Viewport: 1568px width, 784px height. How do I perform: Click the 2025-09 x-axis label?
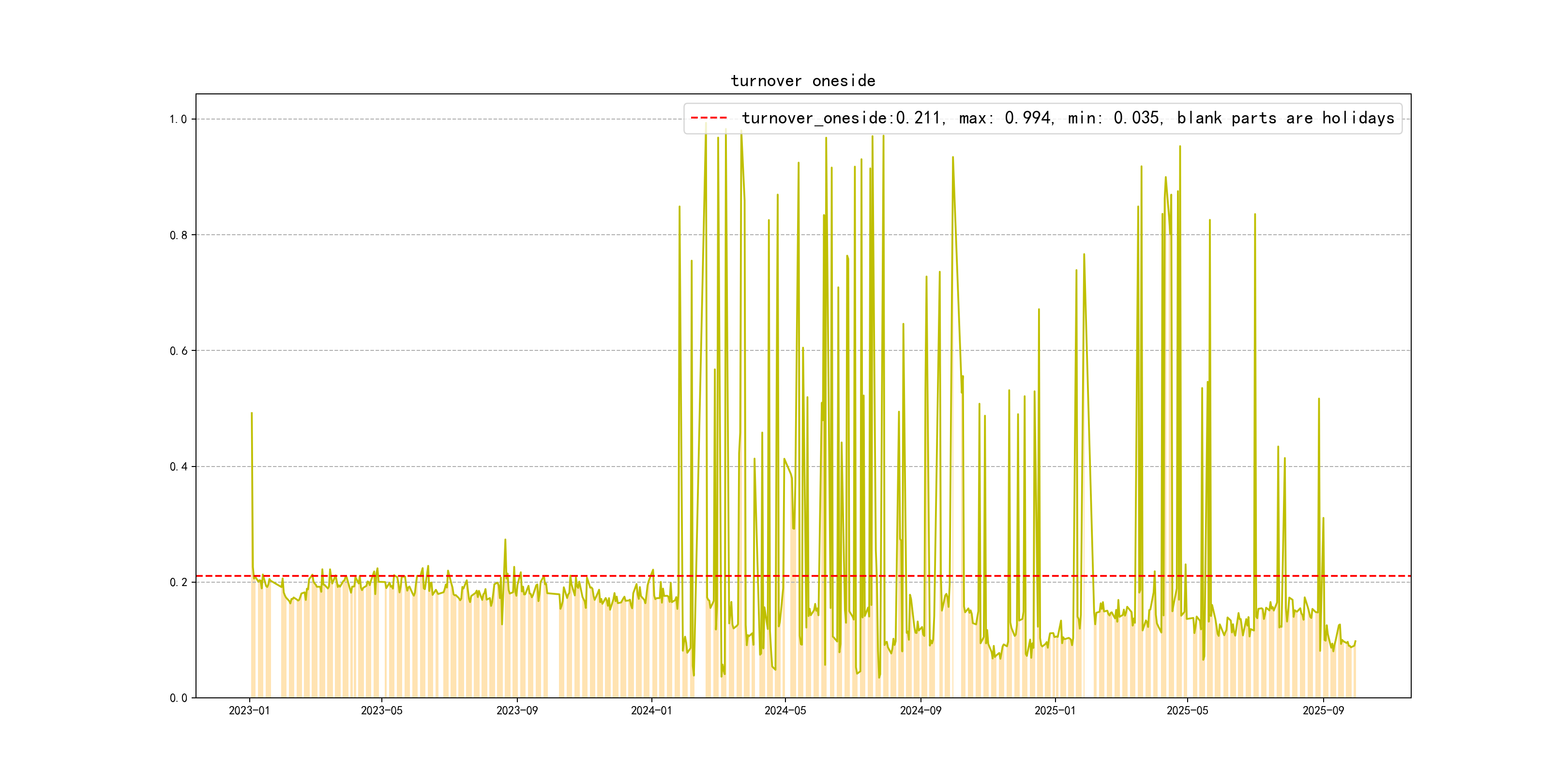pyautogui.click(x=1323, y=710)
